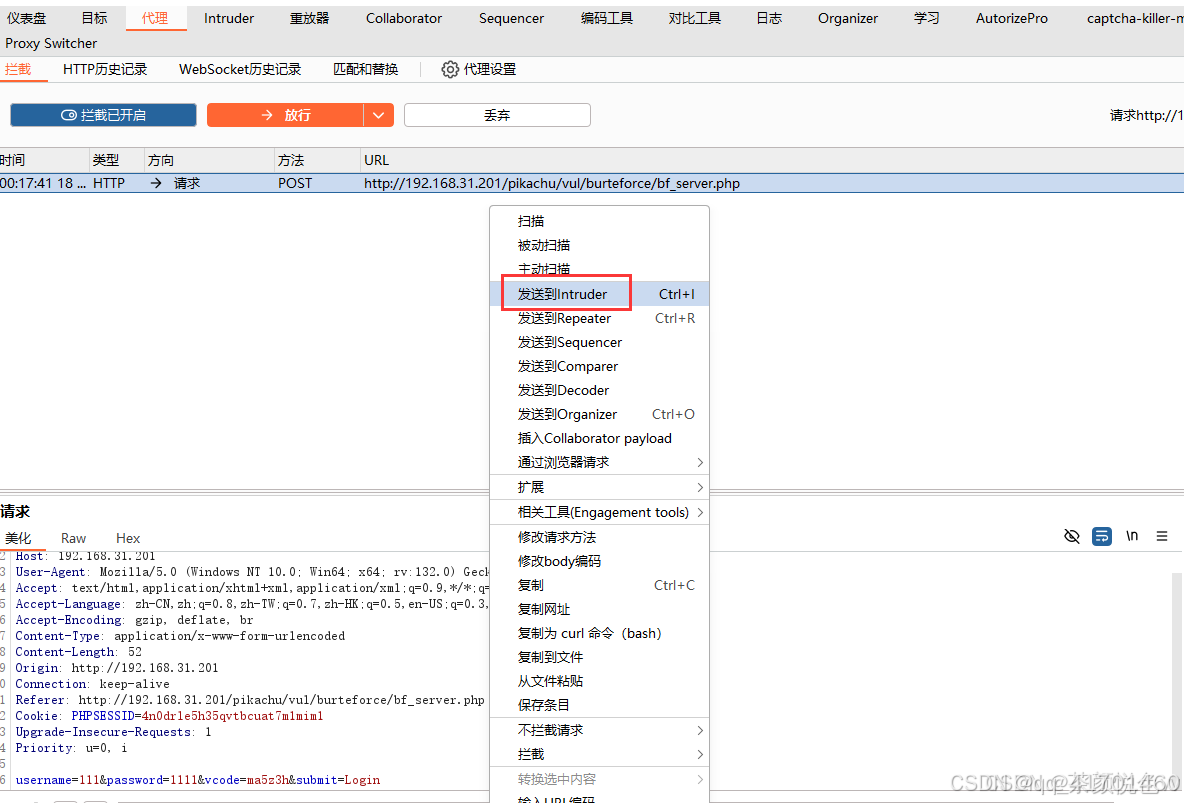
Task: Expand the 拦截 submenu in context menu
Action: click(600, 755)
